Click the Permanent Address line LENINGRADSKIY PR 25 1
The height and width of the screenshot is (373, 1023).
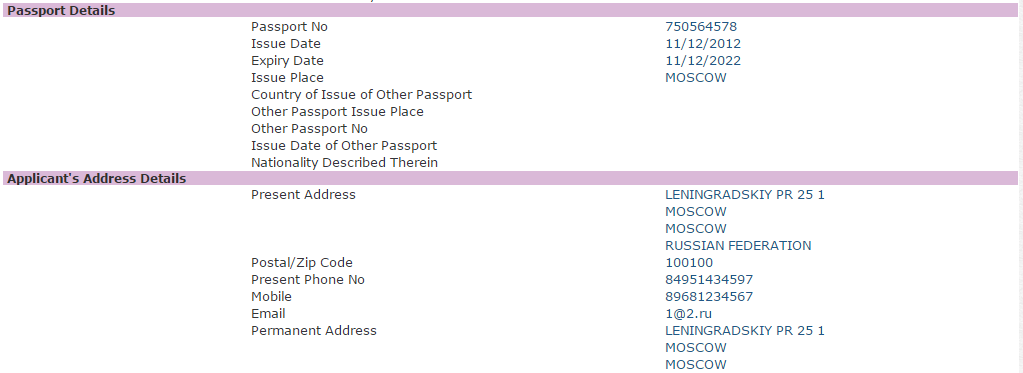tap(744, 331)
